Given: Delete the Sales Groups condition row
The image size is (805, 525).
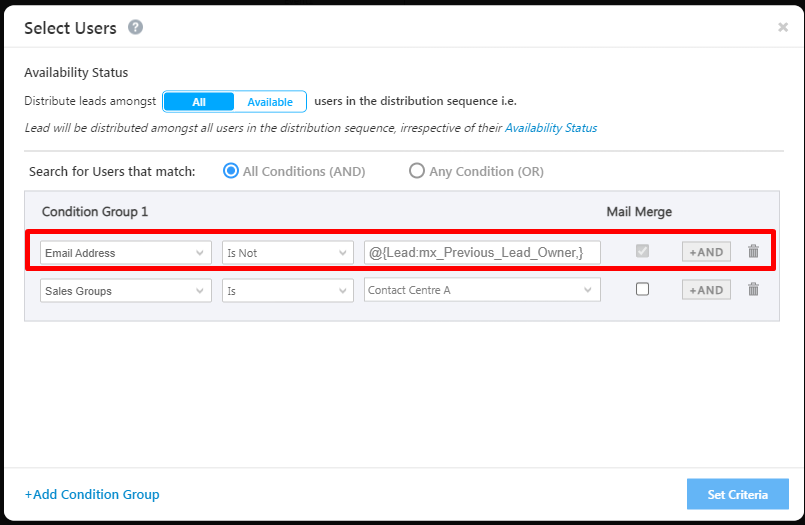Looking at the screenshot, I should (754, 290).
